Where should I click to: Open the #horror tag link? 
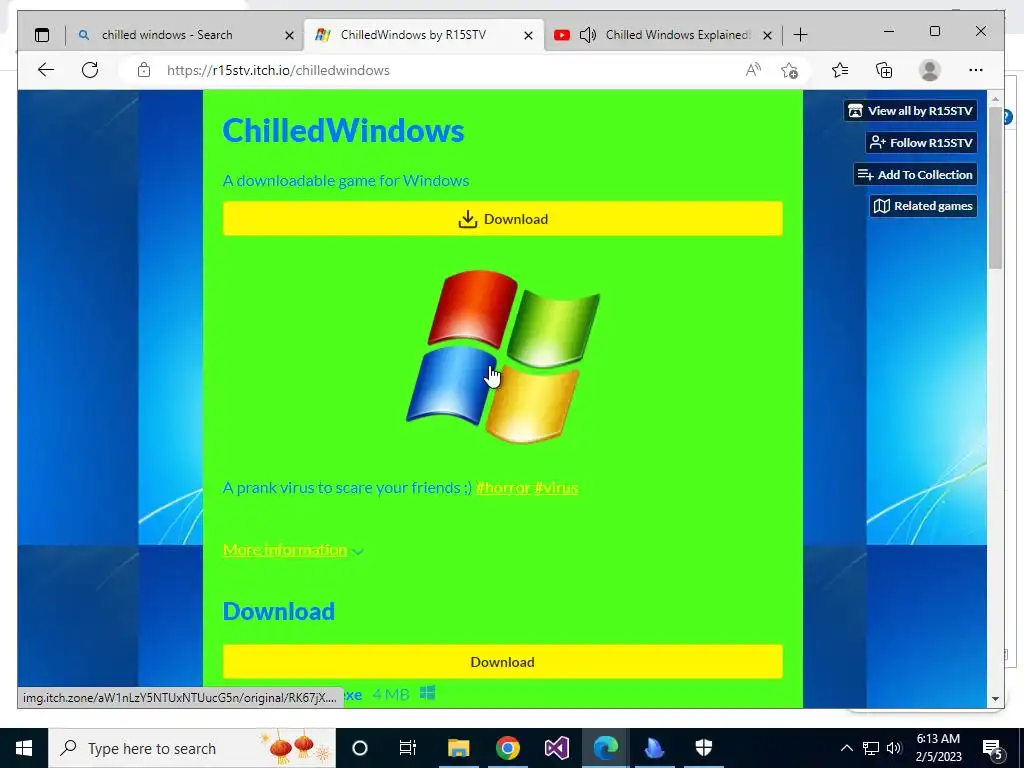pyautogui.click(x=503, y=488)
